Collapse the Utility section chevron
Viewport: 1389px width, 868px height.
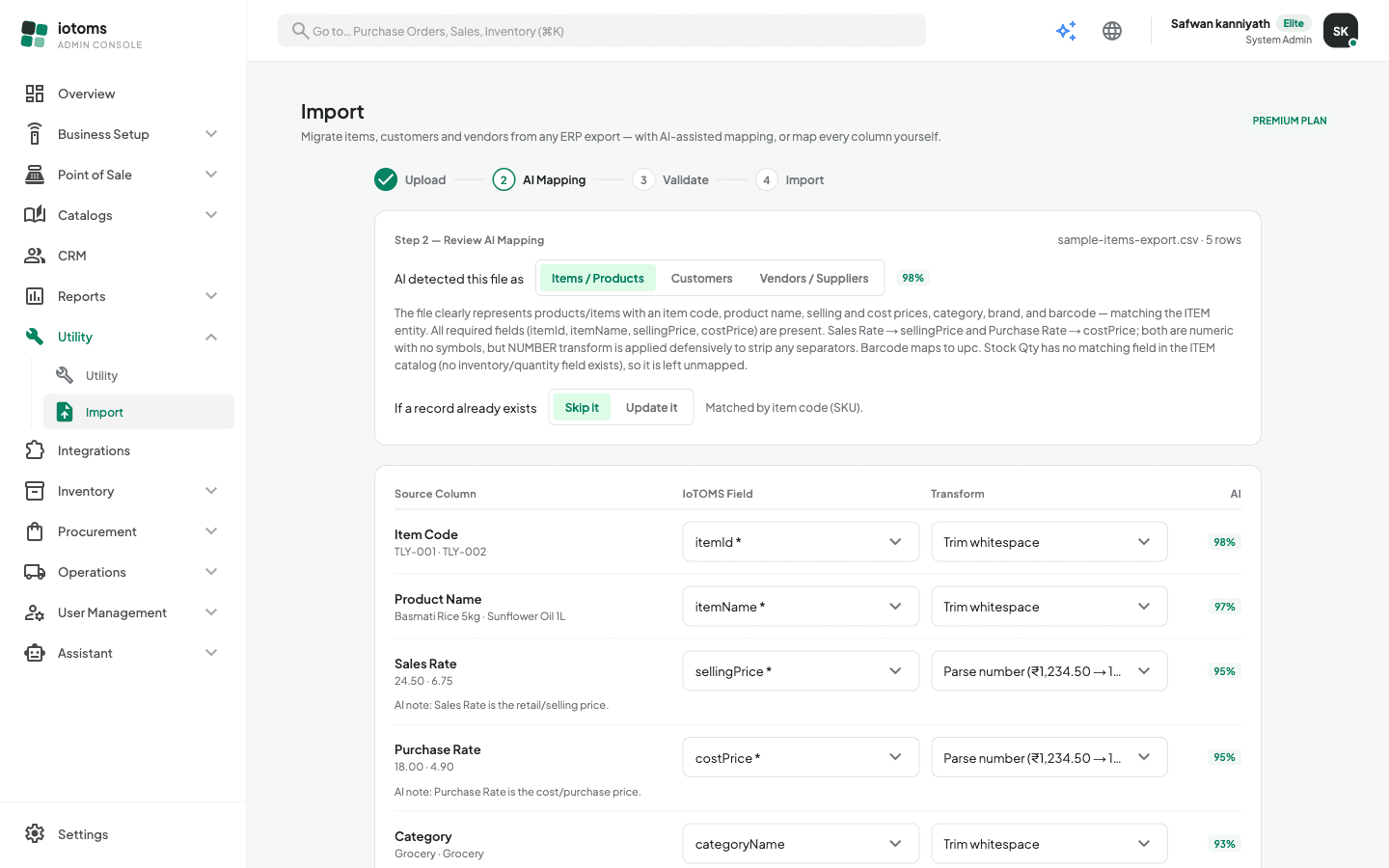[211, 337]
